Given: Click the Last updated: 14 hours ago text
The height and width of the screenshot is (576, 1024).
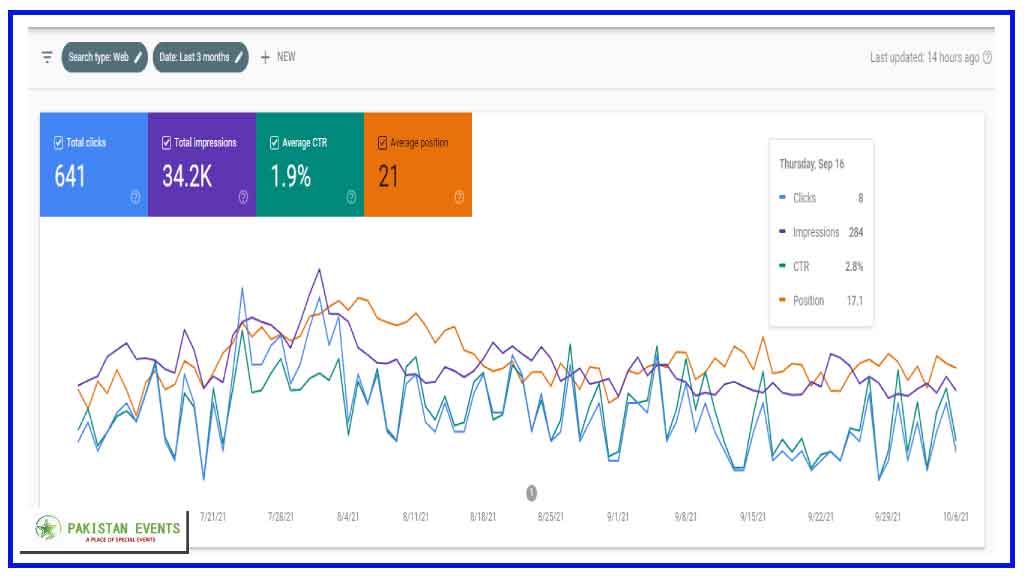Looking at the screenshot, I should (925, 57).
